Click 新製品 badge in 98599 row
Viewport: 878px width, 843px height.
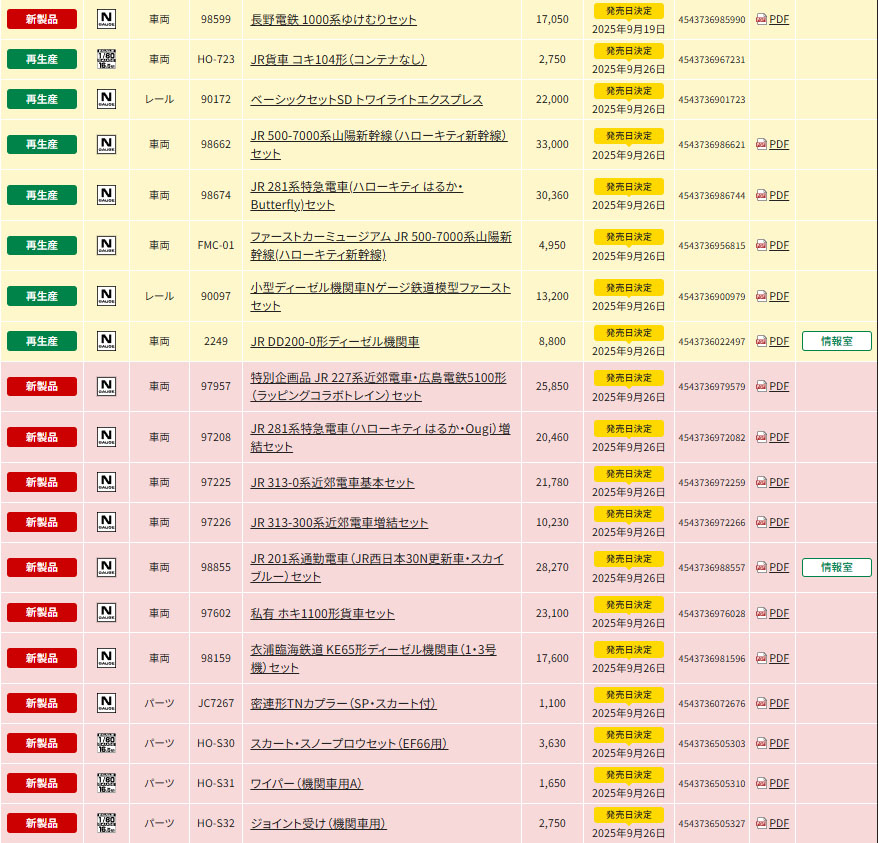pyautogui.click(x=42, y=19)
